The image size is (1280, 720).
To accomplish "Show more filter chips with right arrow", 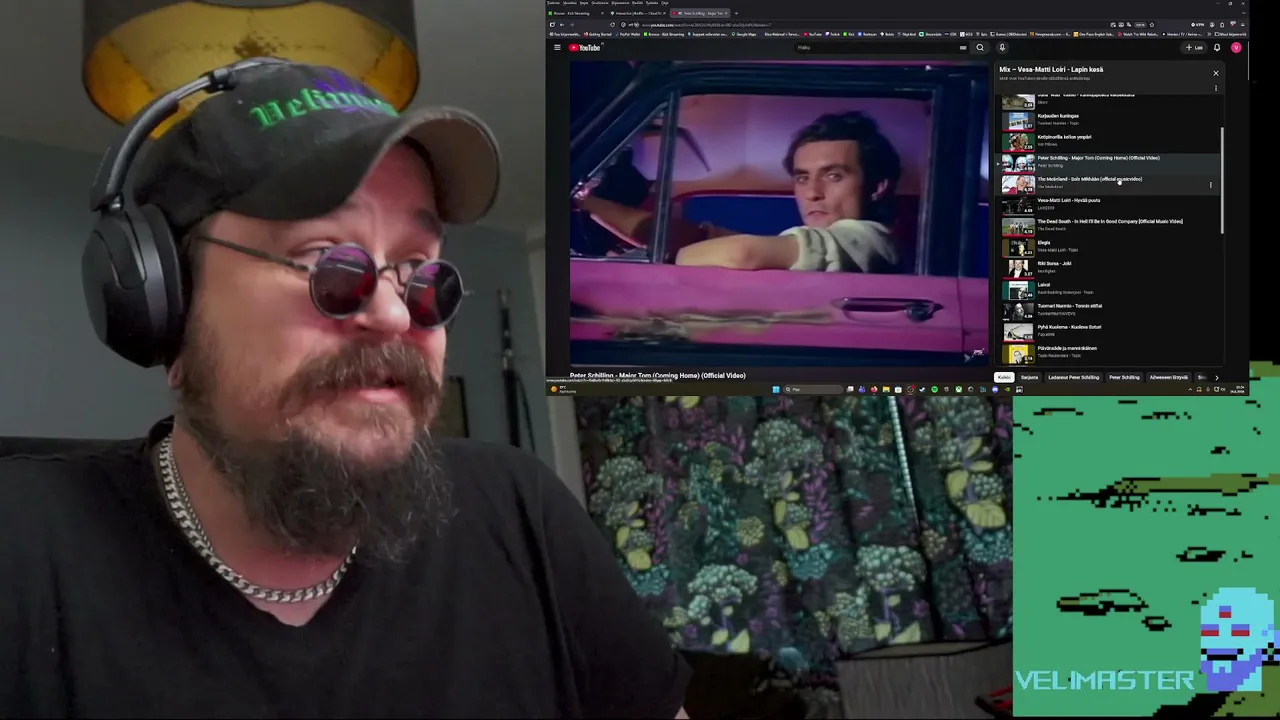I will 1216,377.
